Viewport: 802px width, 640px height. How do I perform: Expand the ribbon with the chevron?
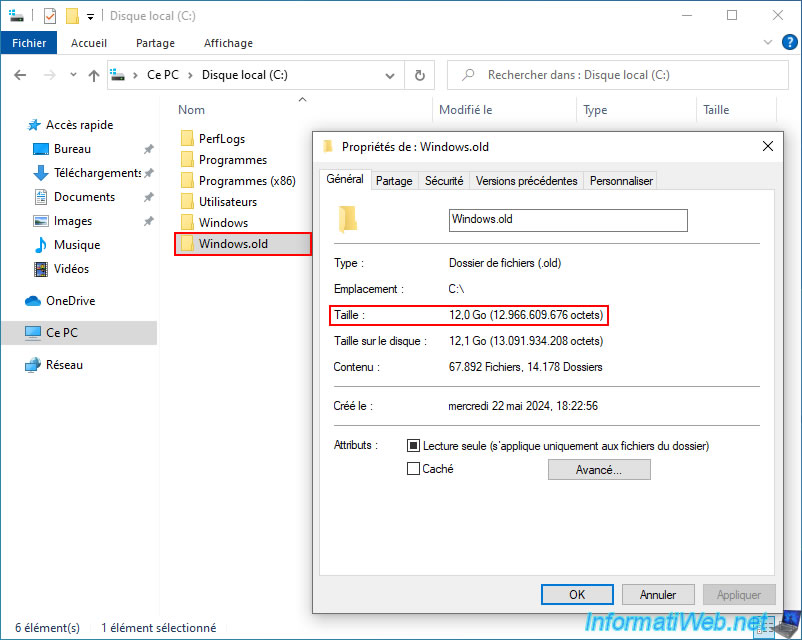[768, 42]
